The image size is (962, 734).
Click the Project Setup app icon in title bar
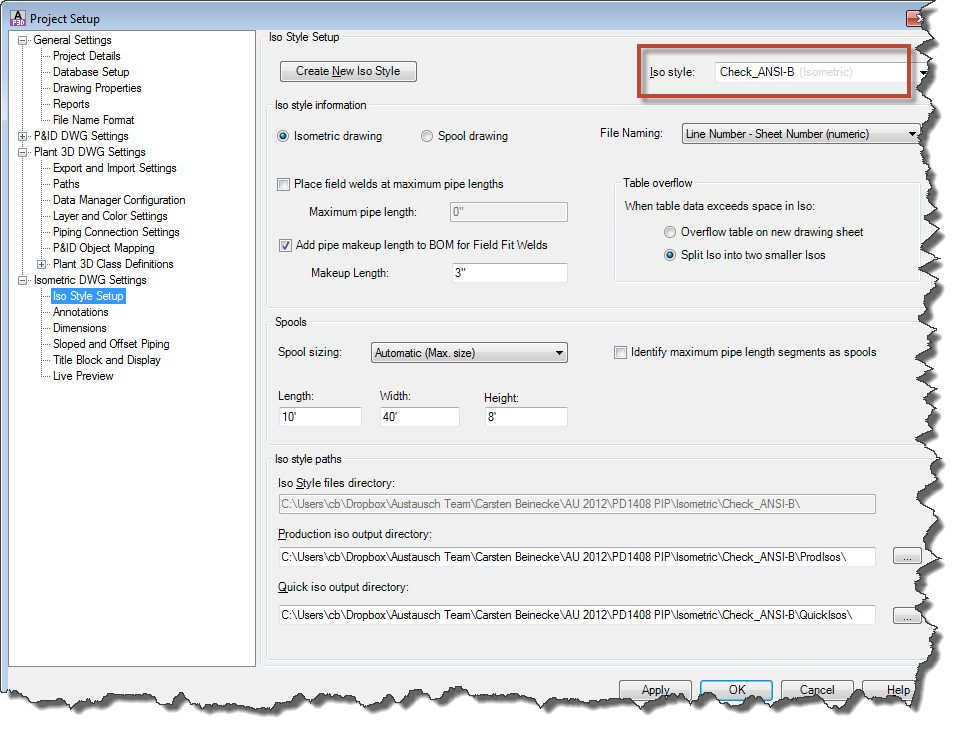(18, 18)
